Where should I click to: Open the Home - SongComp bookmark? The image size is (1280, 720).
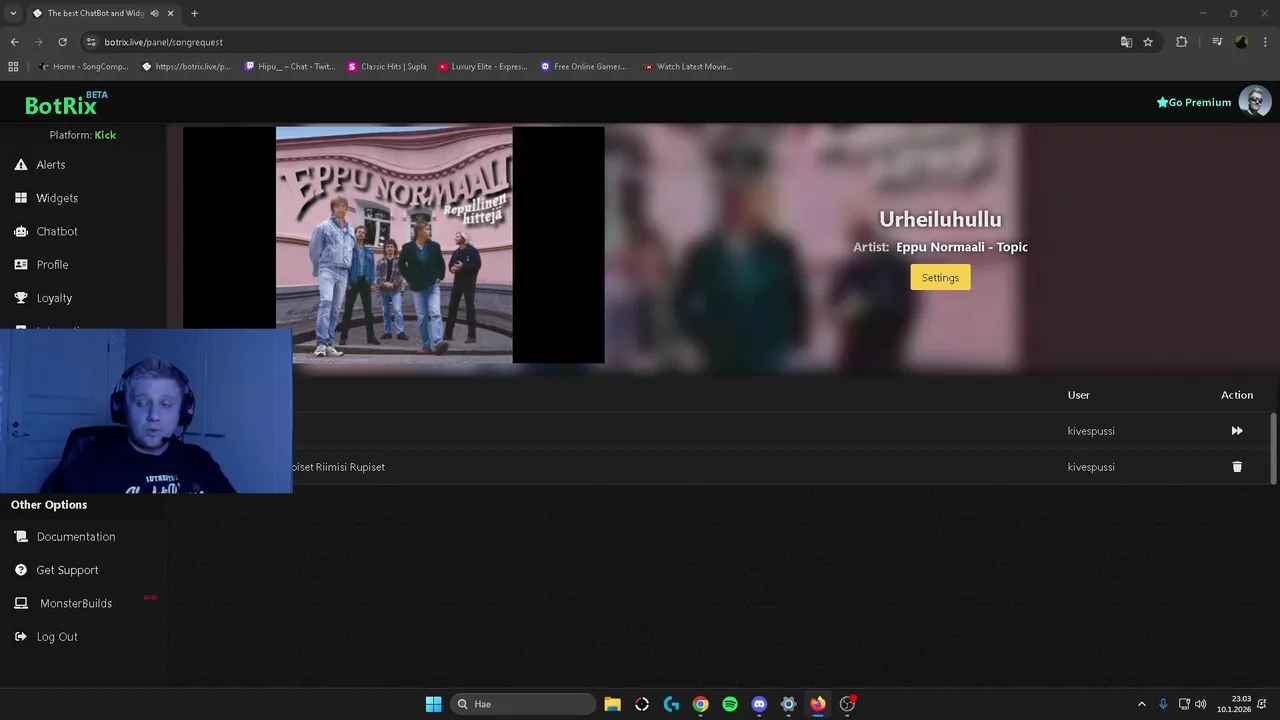(x=84, y=67)
